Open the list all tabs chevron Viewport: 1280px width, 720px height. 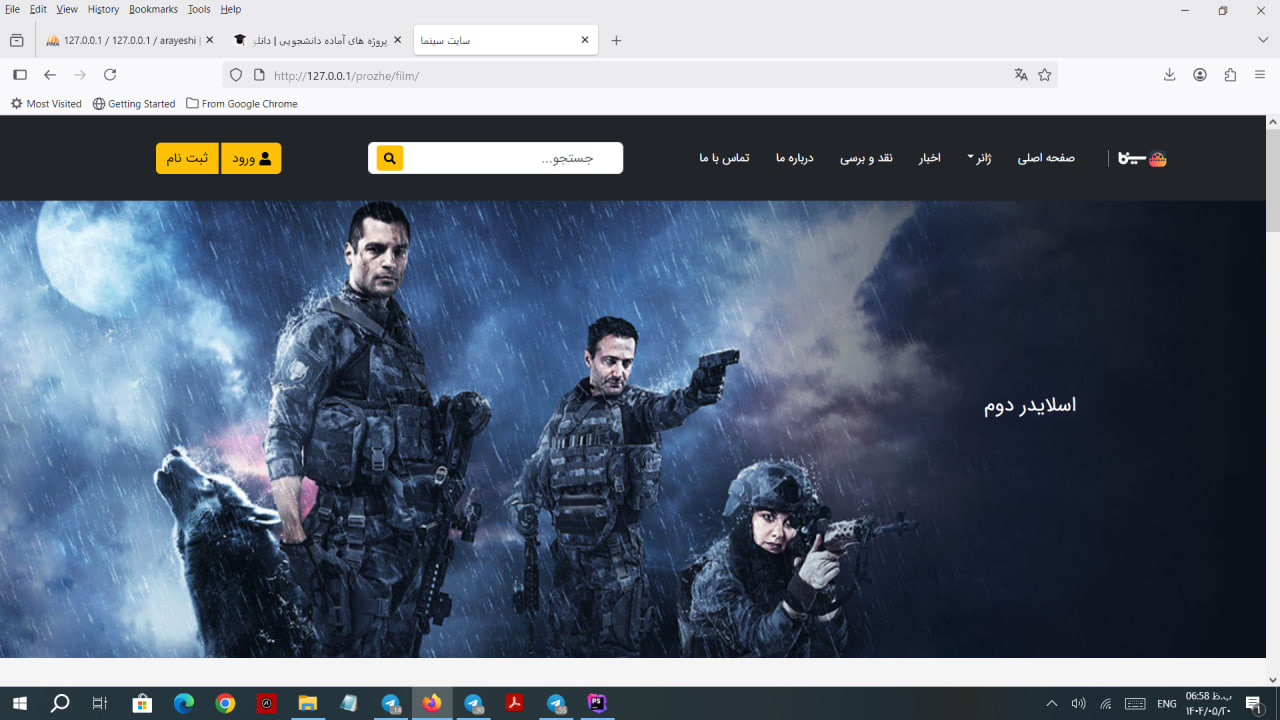[x=1263, y=40]
